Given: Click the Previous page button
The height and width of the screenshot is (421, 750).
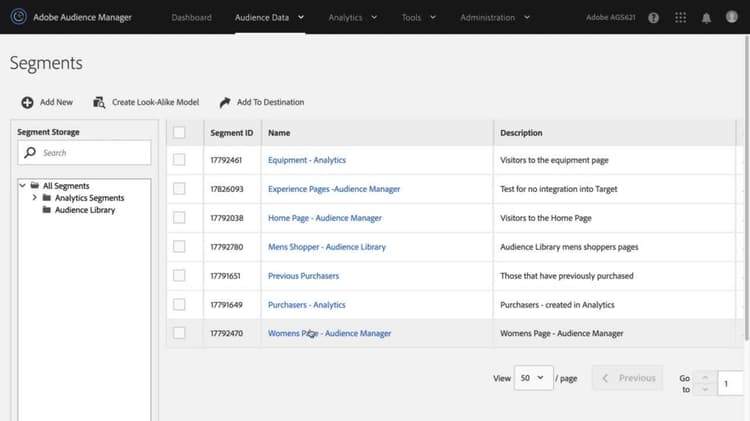Looking at the screenshot, I should pos(629,378).
